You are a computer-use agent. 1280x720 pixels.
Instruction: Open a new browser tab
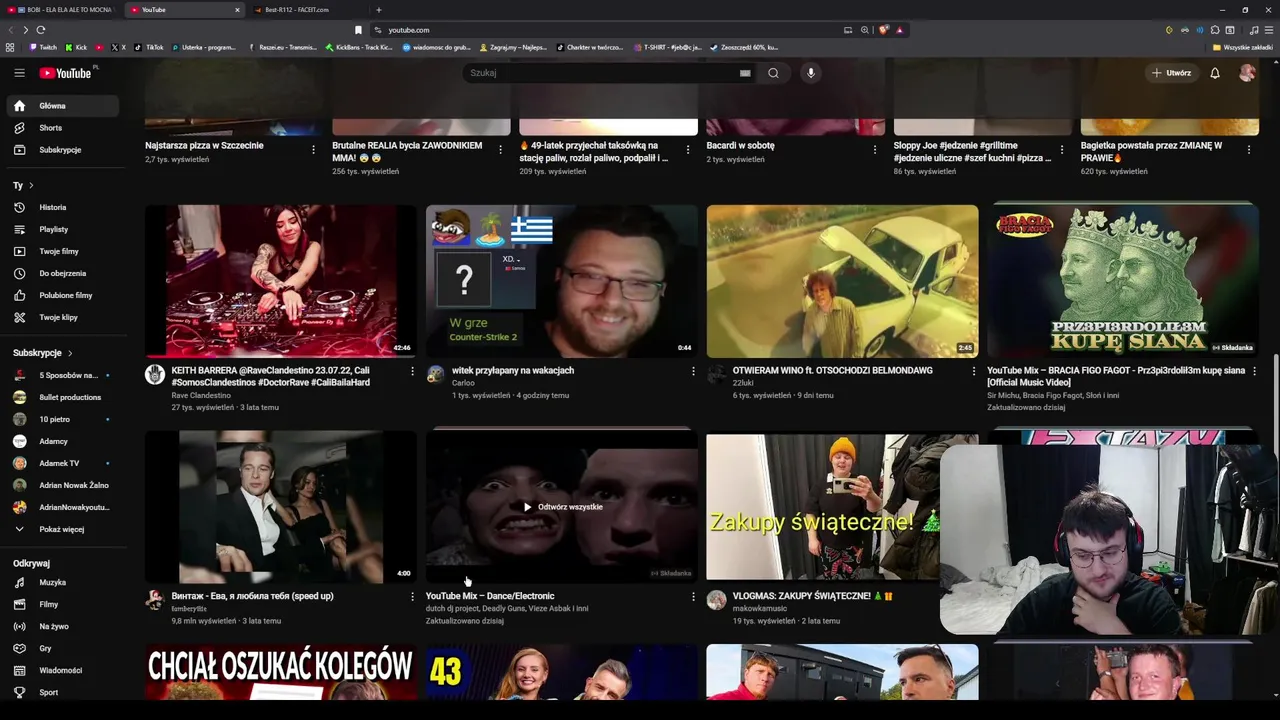pyautogui.click(x=378, y=10)
